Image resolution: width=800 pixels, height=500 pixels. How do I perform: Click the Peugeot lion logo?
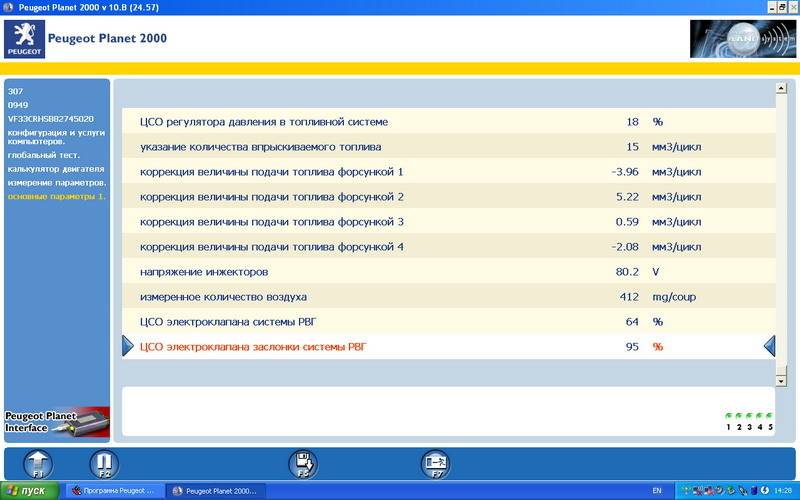pyautogui.click(x=24, y=39)
